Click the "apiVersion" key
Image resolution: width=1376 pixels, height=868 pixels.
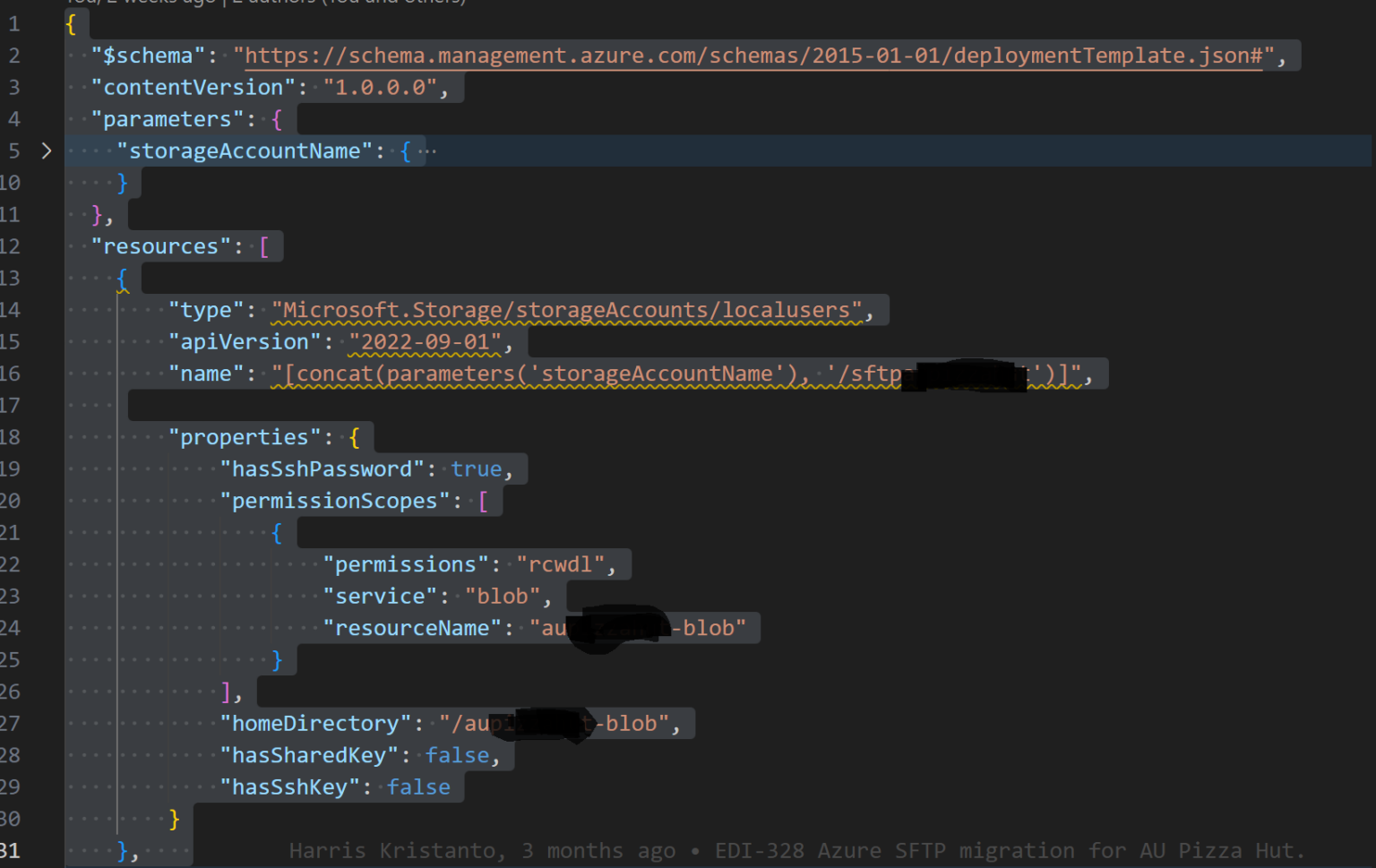tap(245, 342)
